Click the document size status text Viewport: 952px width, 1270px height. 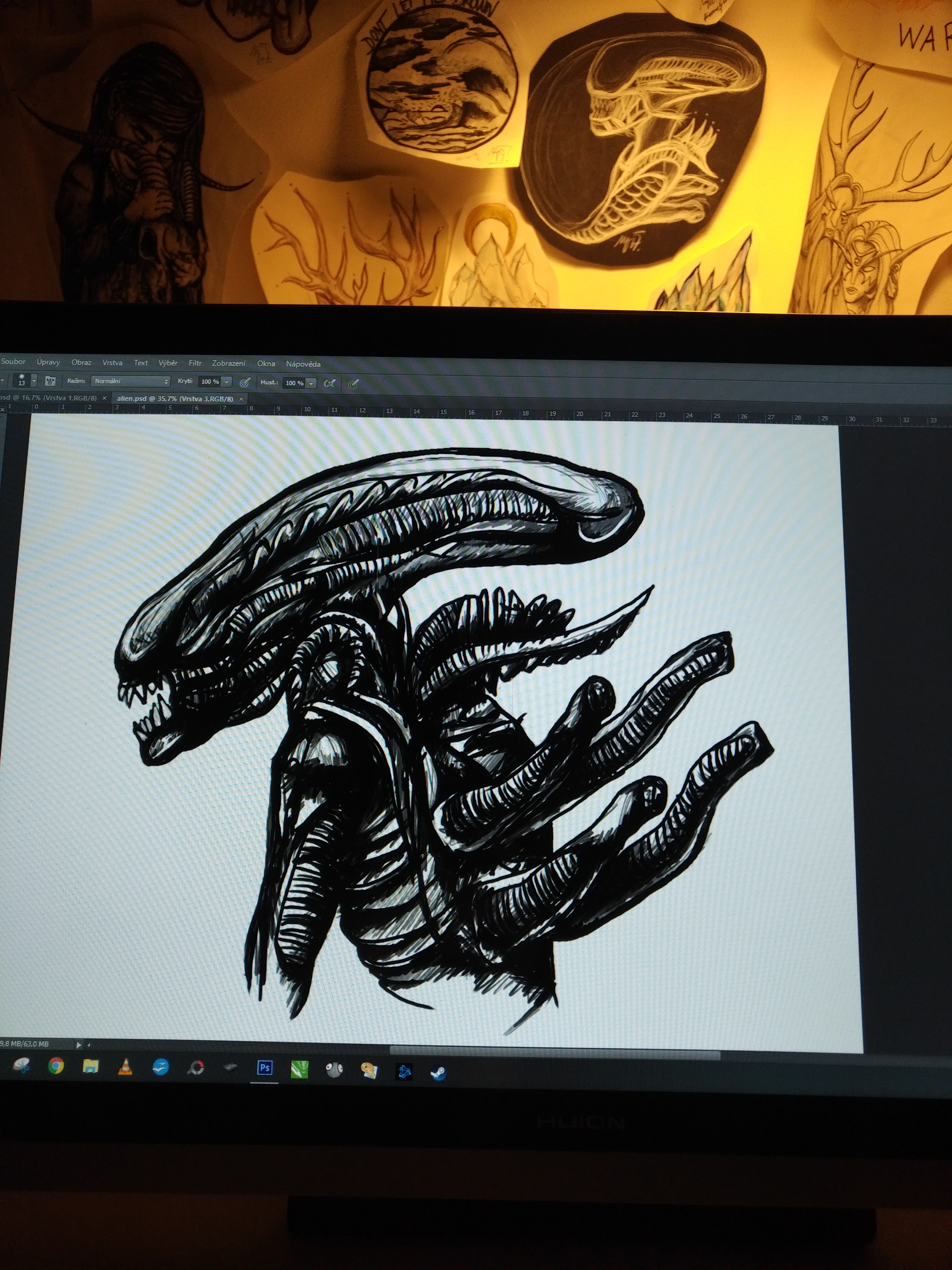pos(25,1044)
